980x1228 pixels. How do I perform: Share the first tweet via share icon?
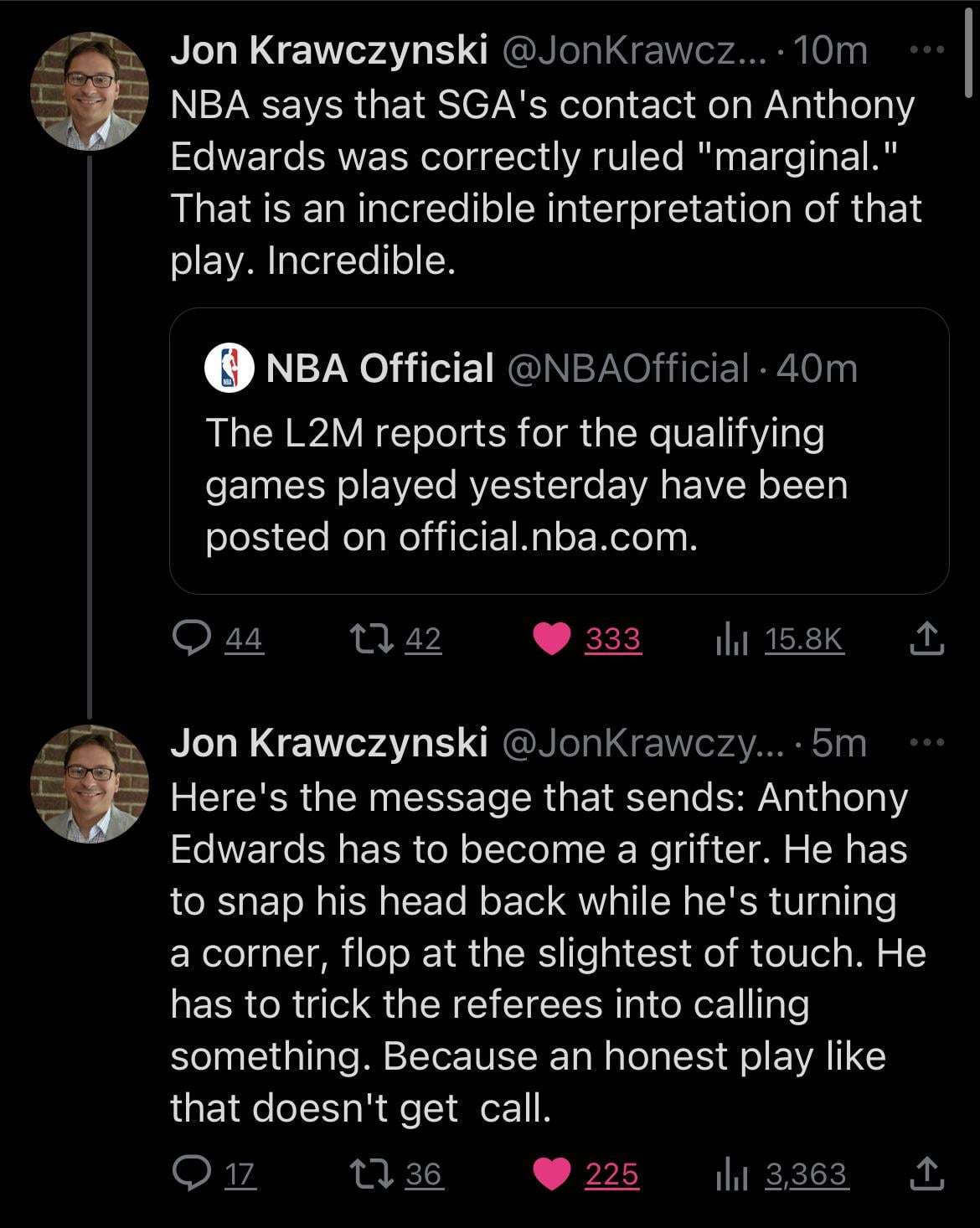(927, 639)
